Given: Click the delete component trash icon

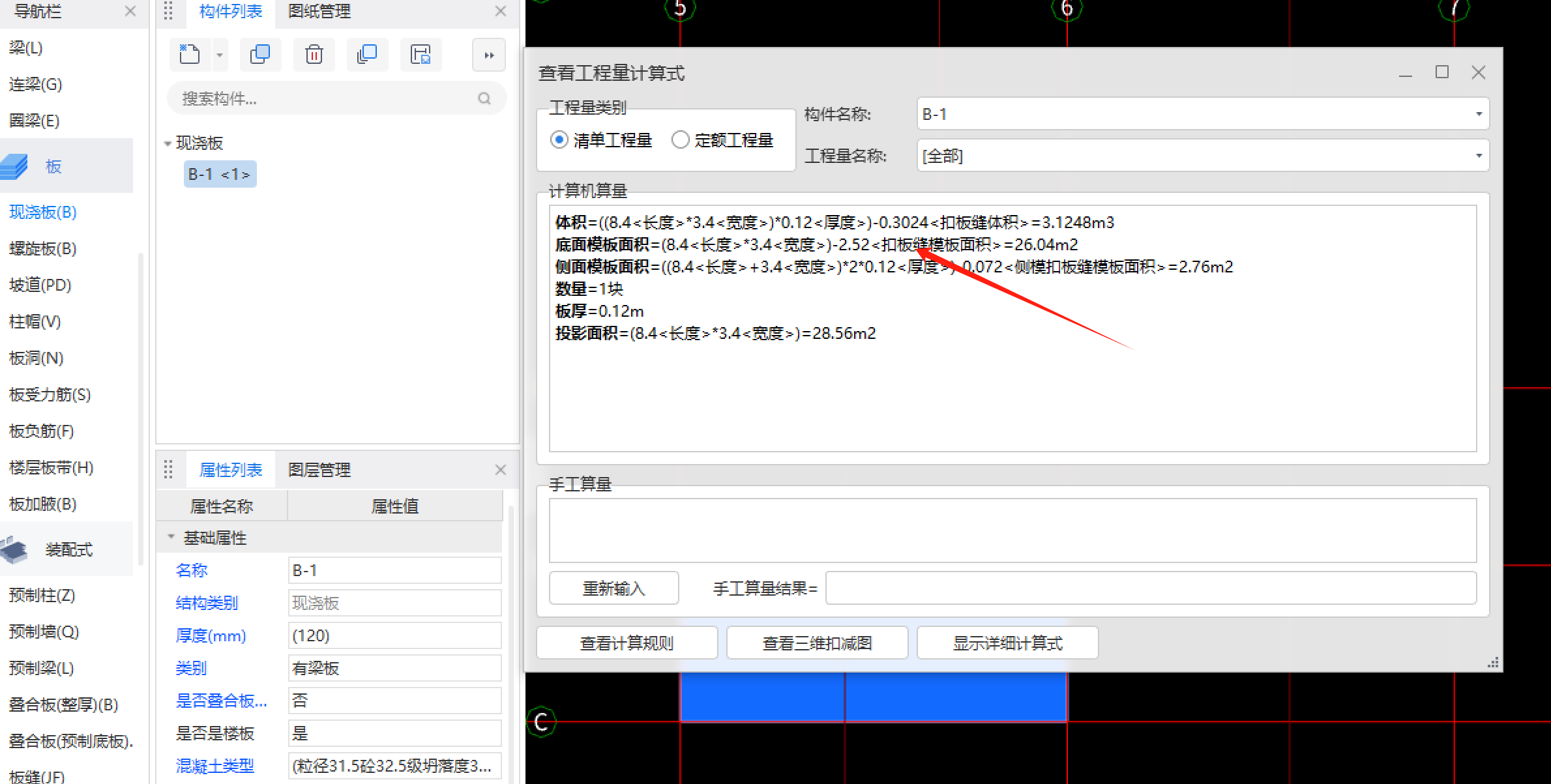Looking at the screenshot, I should click(314, 55).
